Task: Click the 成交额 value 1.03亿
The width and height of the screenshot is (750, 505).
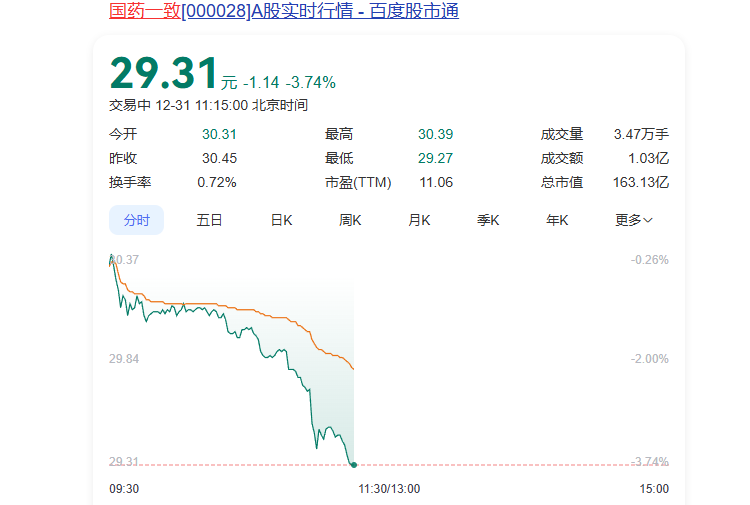Action: coord(648,158)
